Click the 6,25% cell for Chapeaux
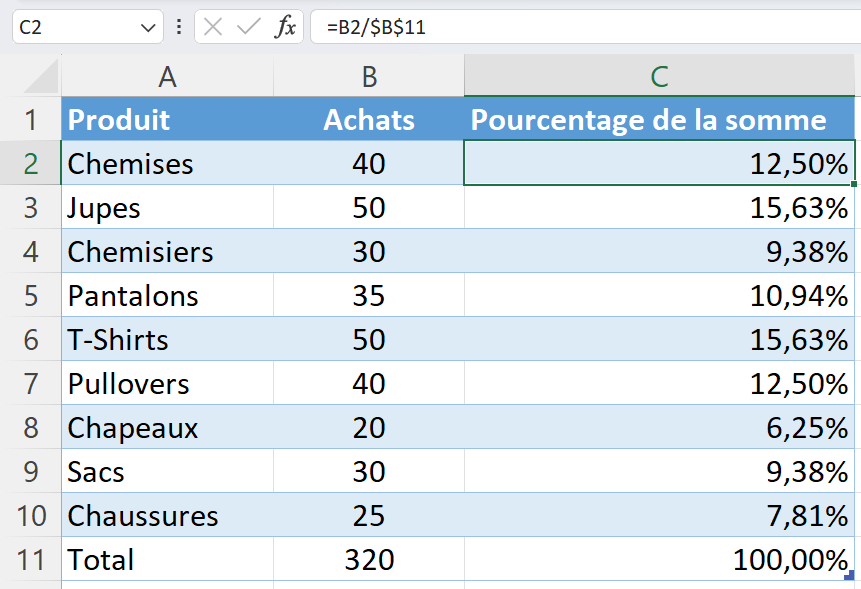This screenshot has height=589, width=861. coord(659,427)
